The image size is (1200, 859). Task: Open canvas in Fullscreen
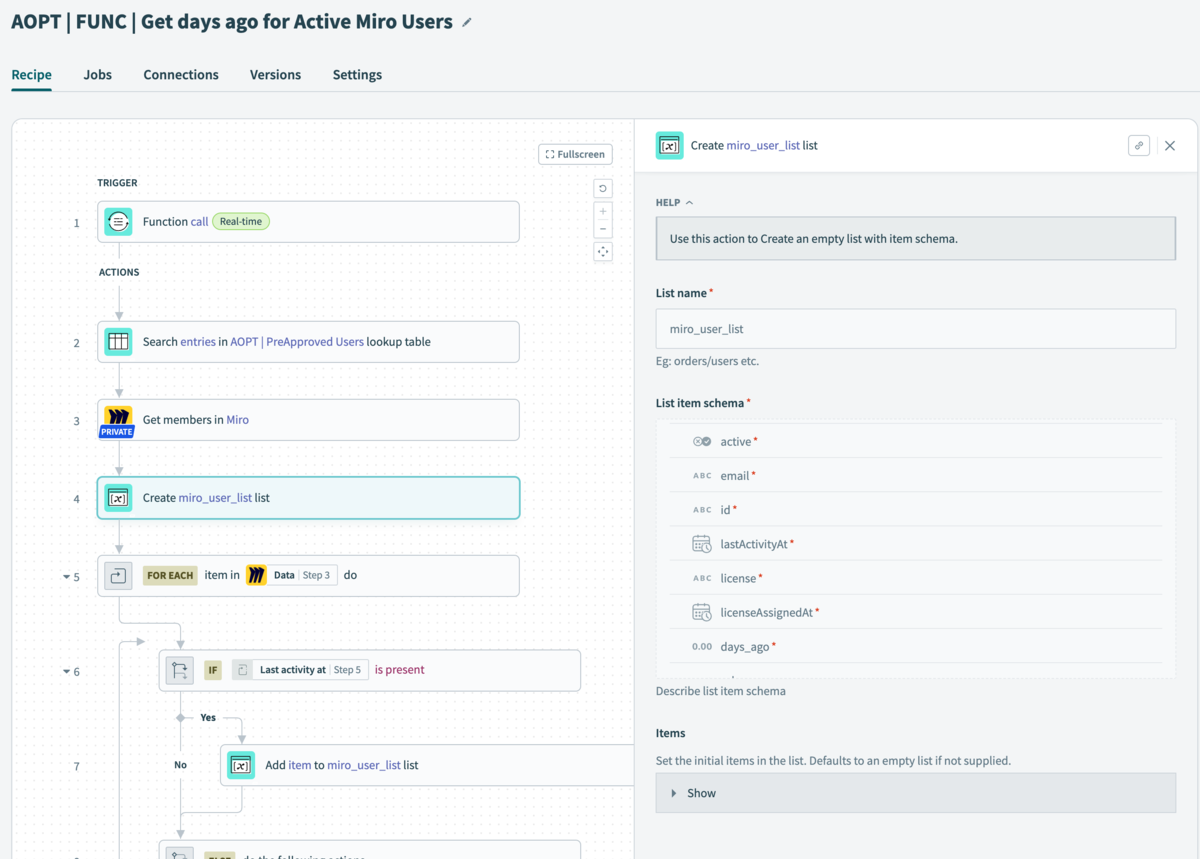point(575,154)
